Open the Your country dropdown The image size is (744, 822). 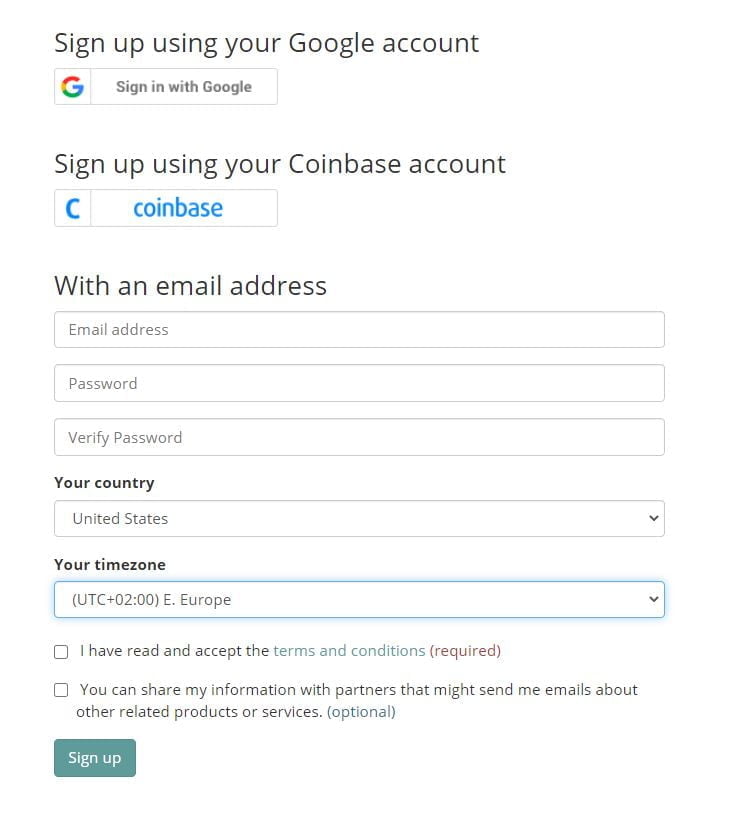(x=359, y=518)
